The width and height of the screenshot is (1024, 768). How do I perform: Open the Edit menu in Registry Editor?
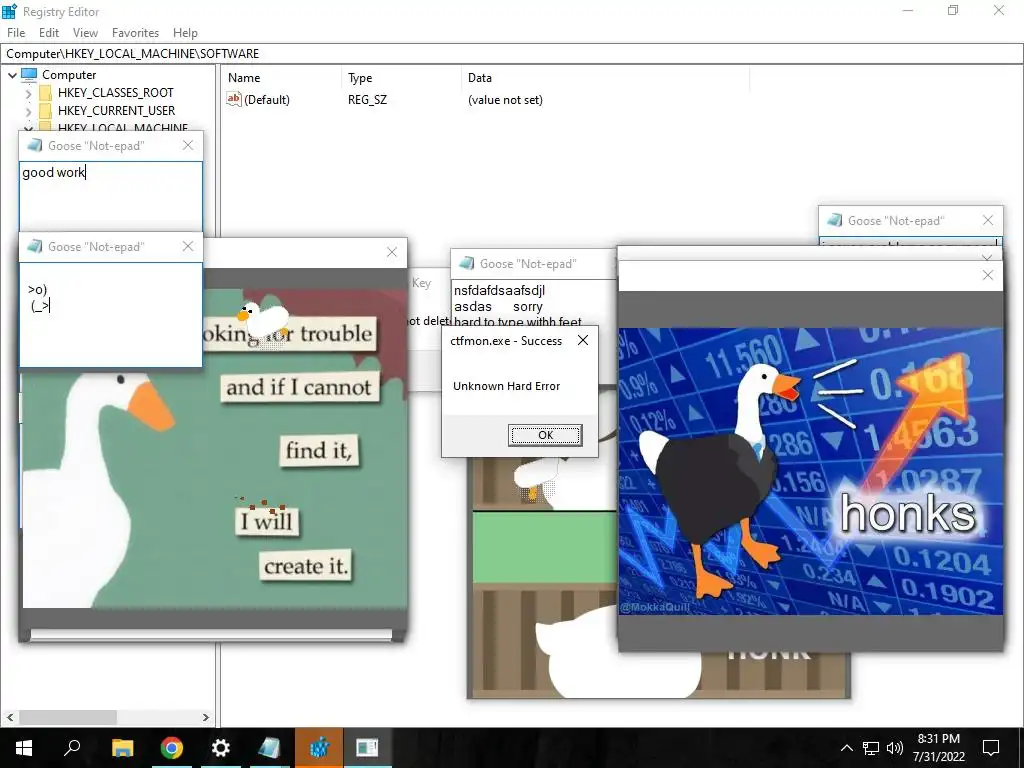48,33
